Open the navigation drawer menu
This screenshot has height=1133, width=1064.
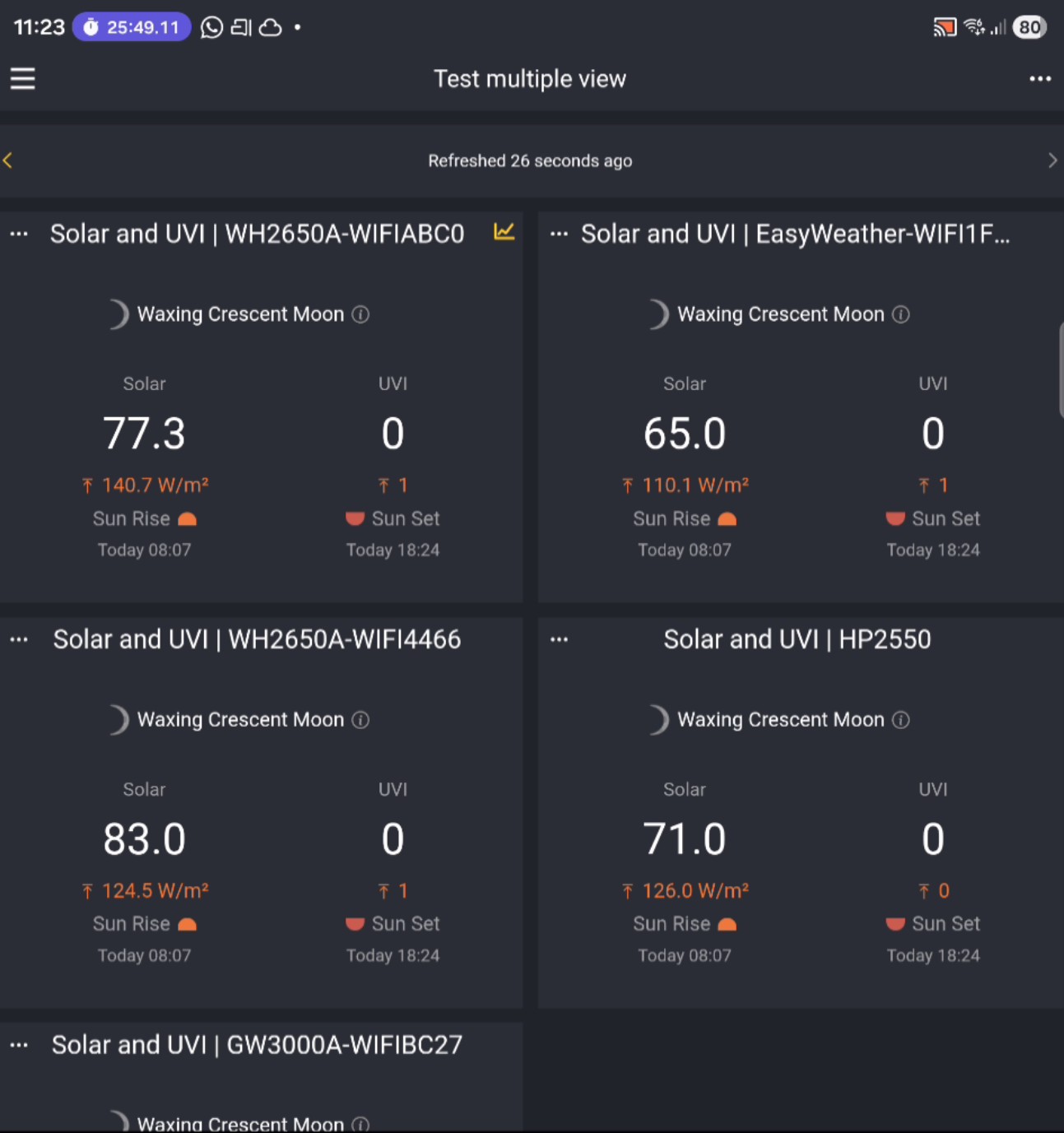pos(22,78)
